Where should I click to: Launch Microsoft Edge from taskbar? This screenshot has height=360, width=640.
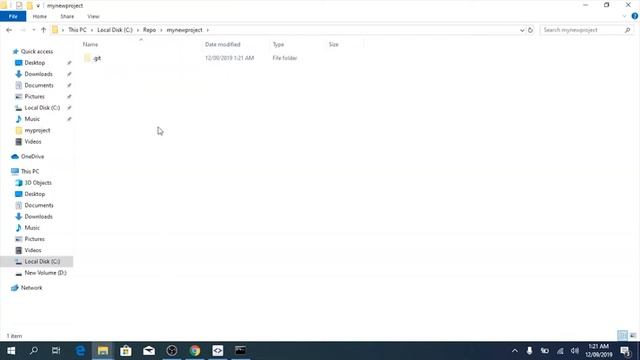[x=80, y=351]
